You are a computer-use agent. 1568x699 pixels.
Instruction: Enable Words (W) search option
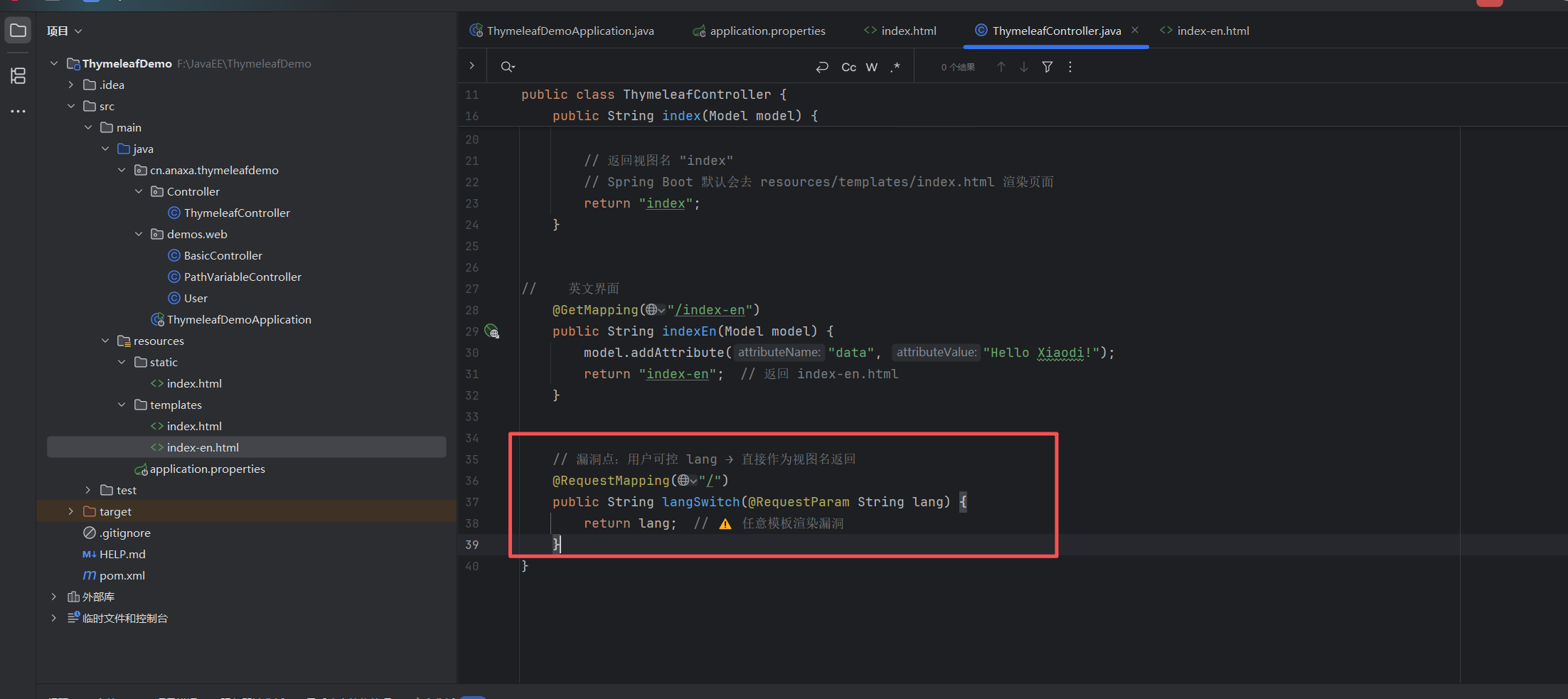(872, 67)
